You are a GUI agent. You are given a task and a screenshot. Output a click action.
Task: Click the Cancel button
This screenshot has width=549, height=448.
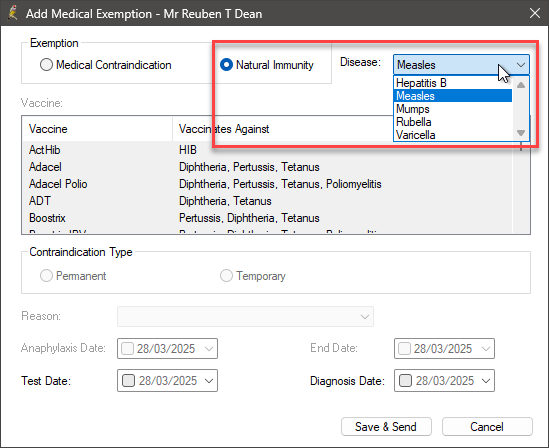click(x=487, y=427)
